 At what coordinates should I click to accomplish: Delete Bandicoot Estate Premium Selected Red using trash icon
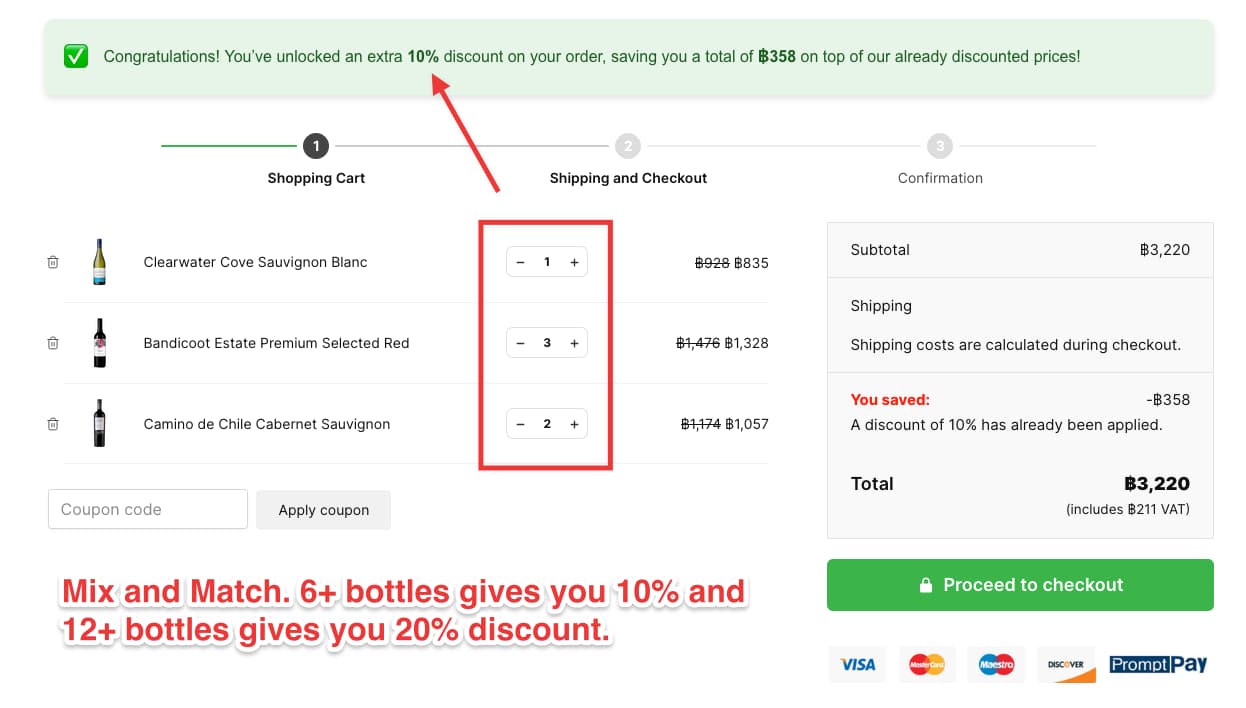click(x=52, y=343)
